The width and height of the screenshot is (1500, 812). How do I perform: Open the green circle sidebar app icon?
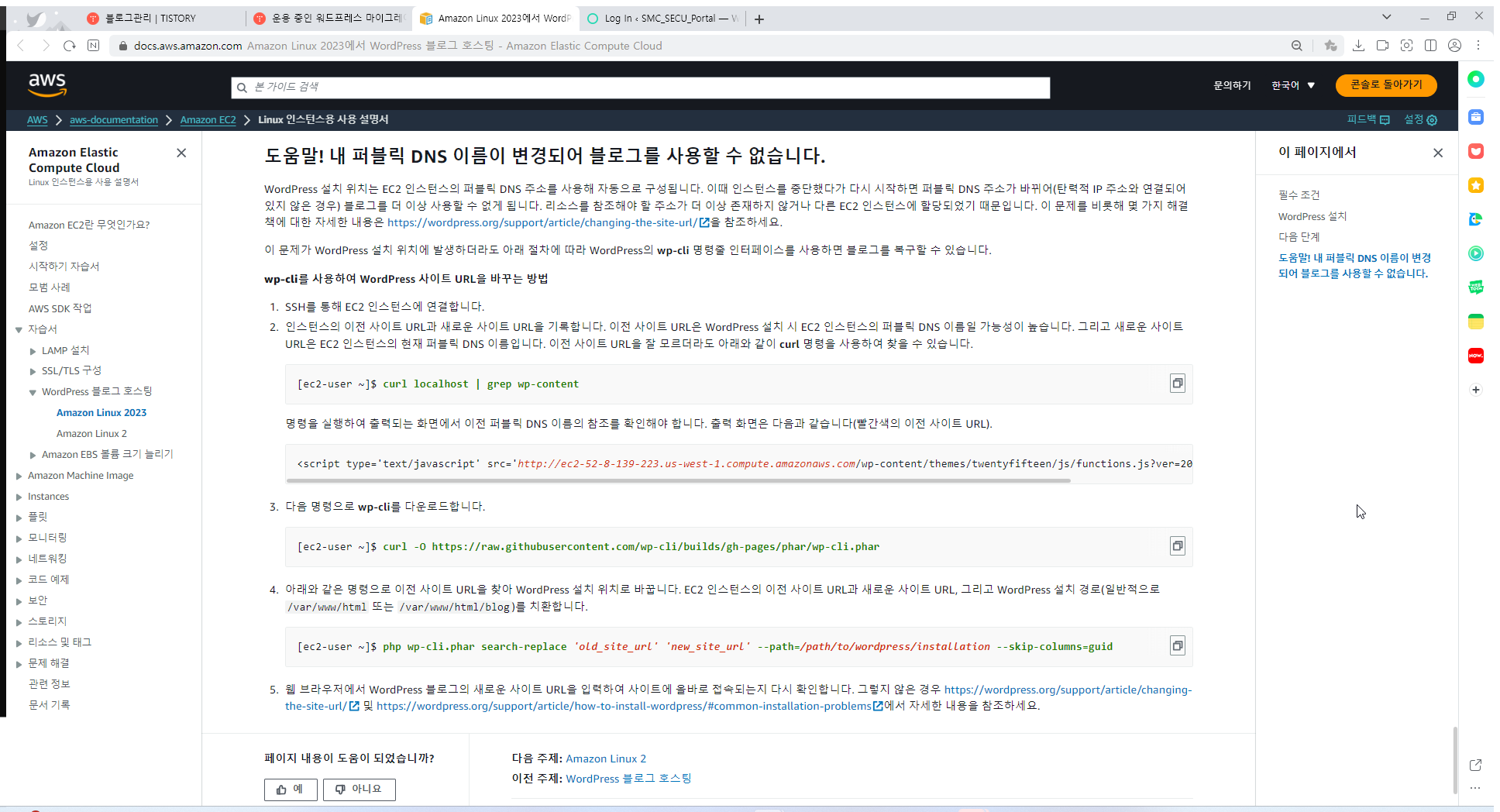coord(1476,79)
